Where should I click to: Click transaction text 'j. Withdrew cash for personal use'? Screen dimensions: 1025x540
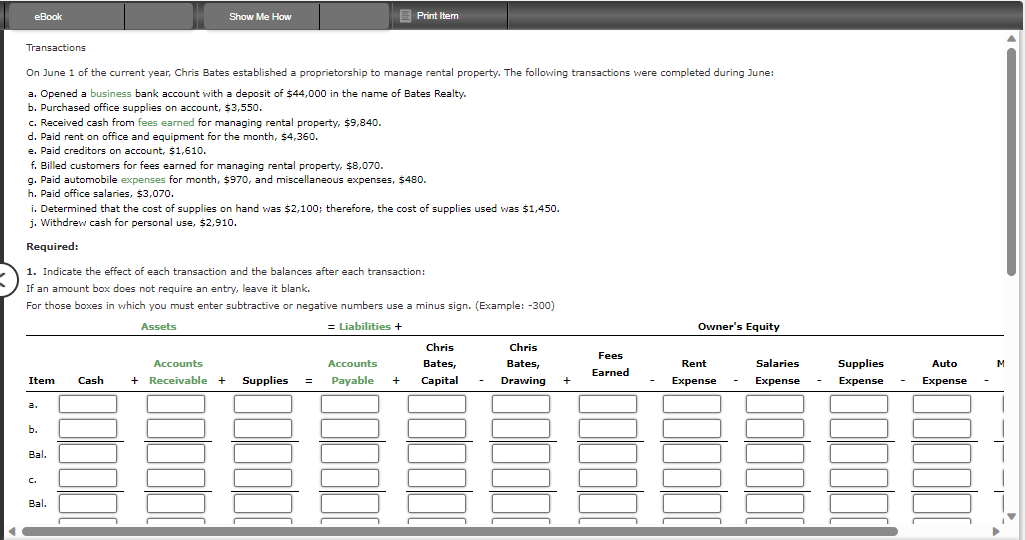coord(108,222)
